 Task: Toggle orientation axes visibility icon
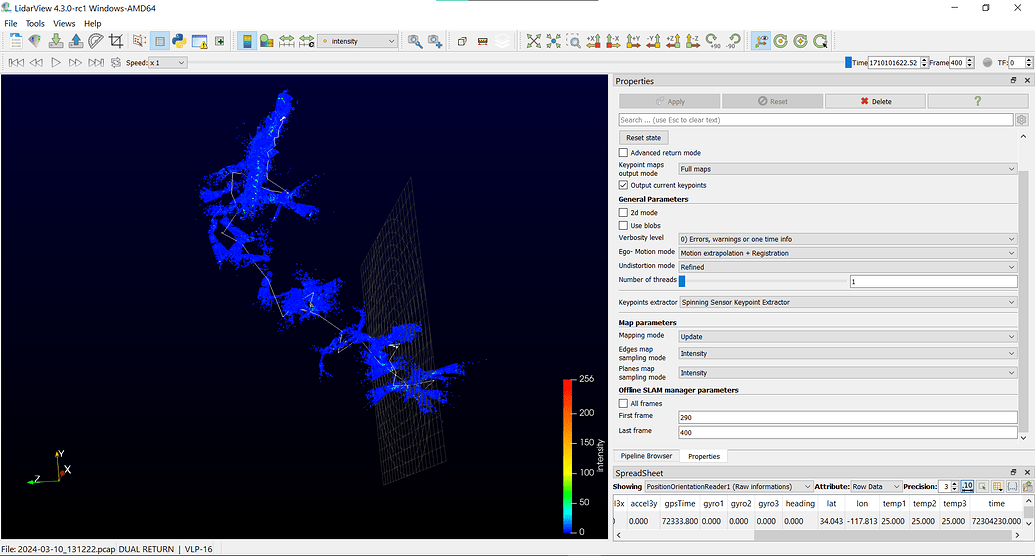760,41
